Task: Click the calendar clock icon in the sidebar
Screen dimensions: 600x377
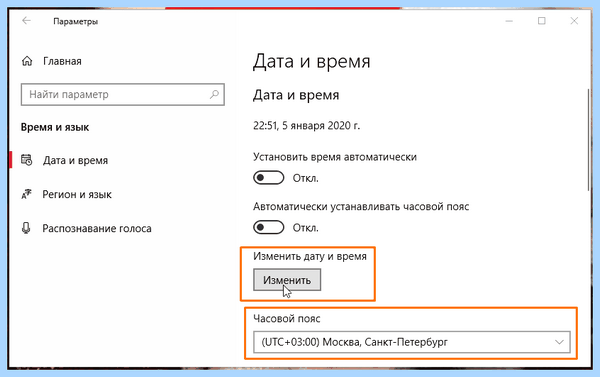Action: [x=26, y=160]
